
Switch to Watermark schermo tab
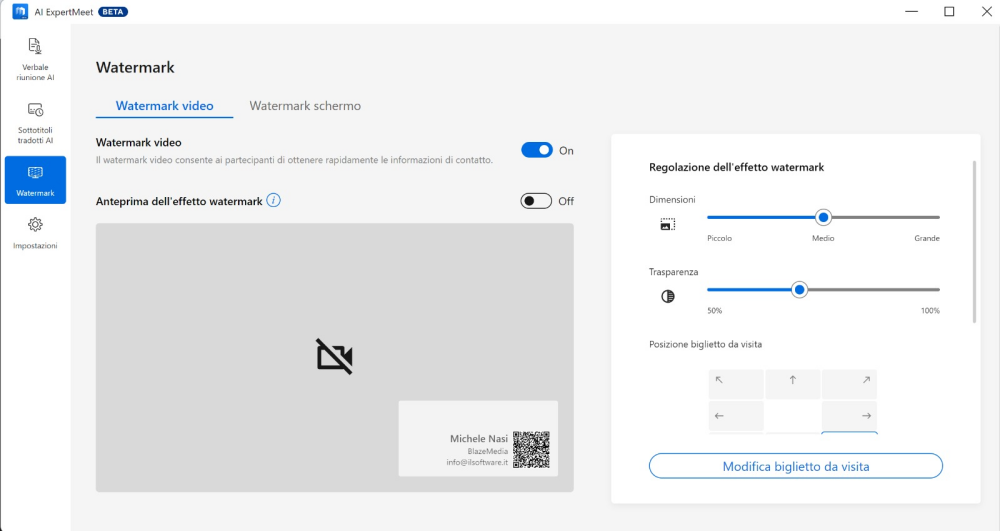tap(305, 106)
